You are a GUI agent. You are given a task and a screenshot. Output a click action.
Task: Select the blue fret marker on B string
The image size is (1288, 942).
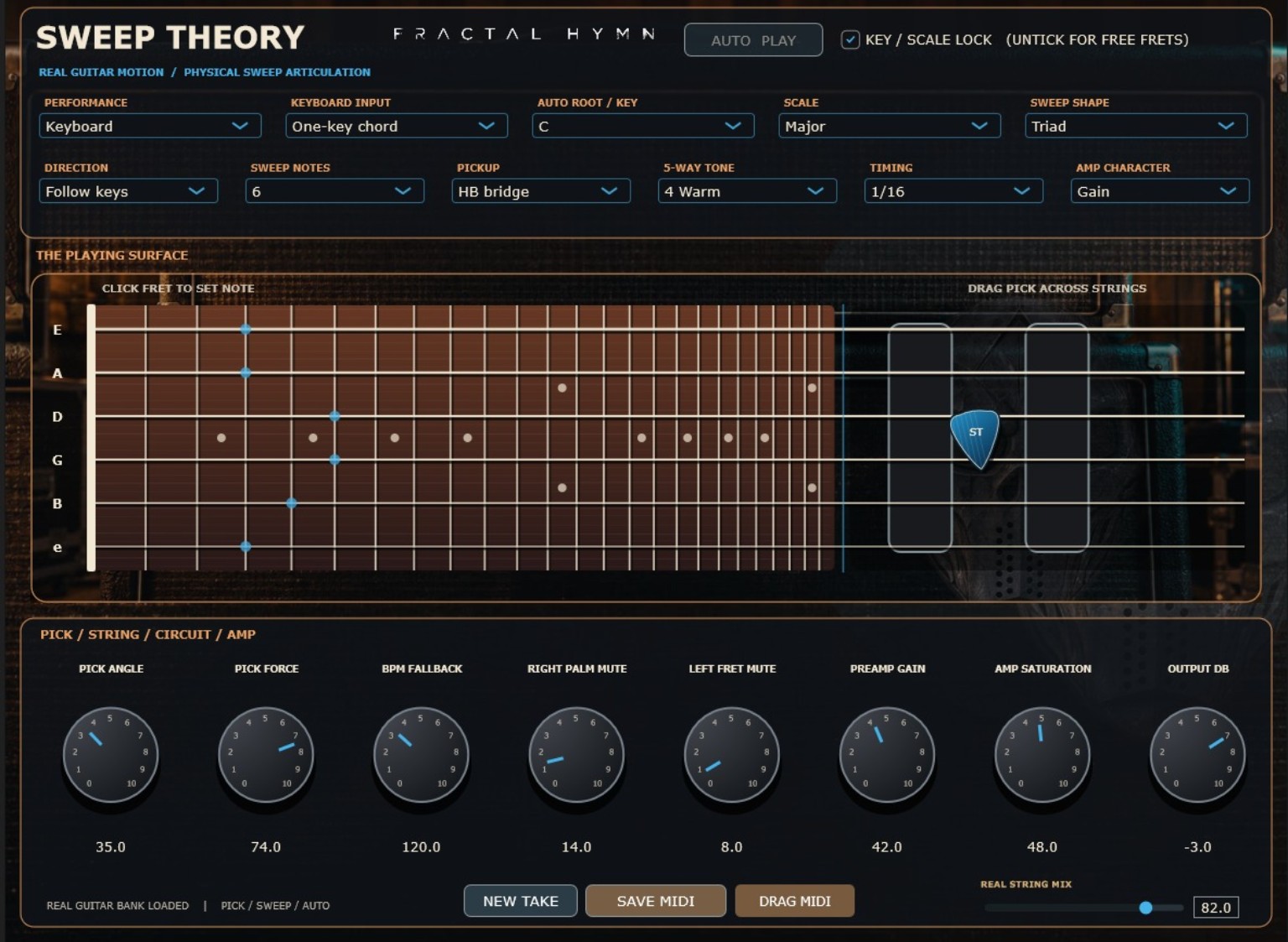pyautogui.click(x=291, y=503)
